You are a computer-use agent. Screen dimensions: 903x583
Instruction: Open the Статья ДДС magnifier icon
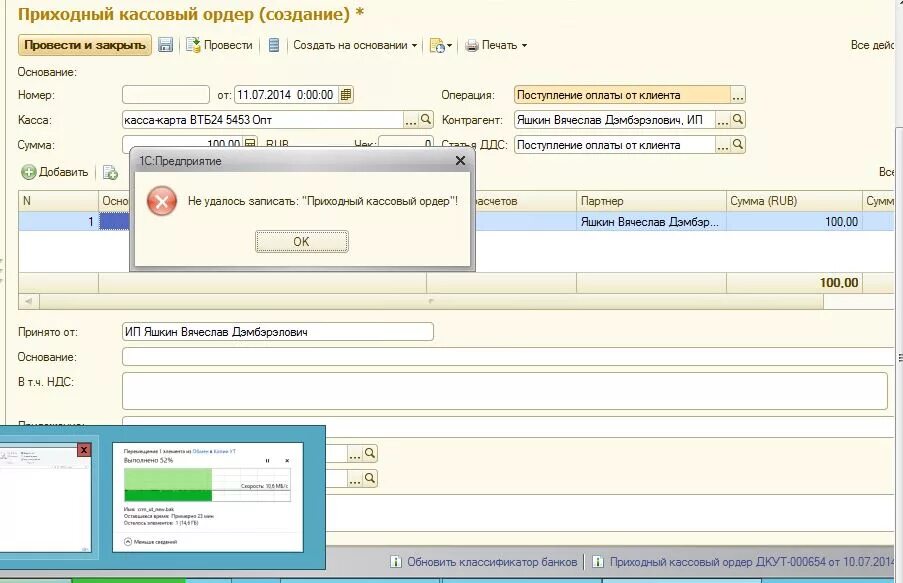point(738,145)
